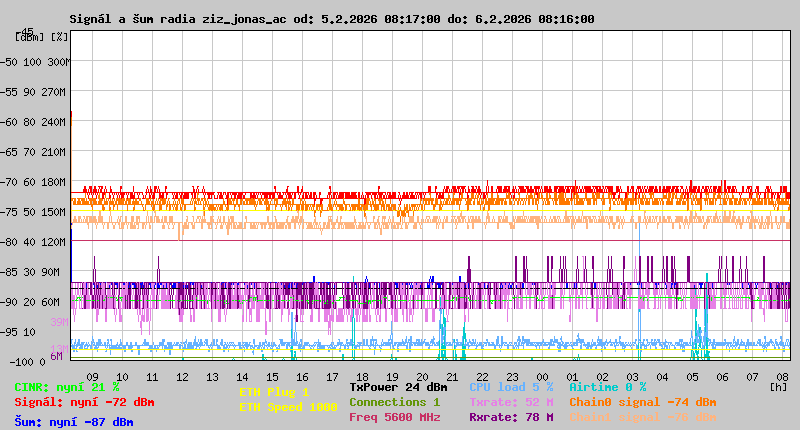Click the CPU load legend entry
The width and height of the screenshot is (800, 430).
pos(511,387)
